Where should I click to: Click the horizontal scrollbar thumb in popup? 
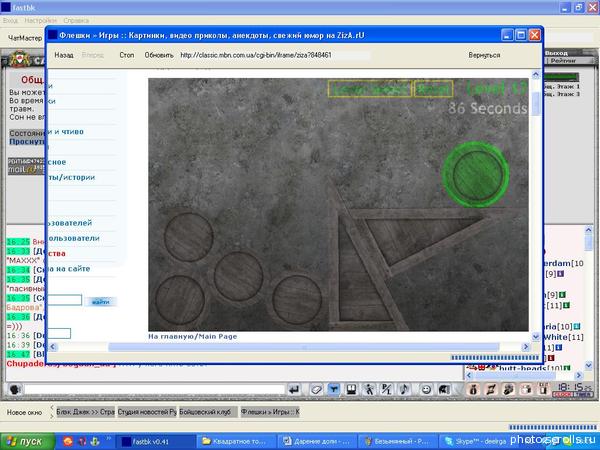303,347
